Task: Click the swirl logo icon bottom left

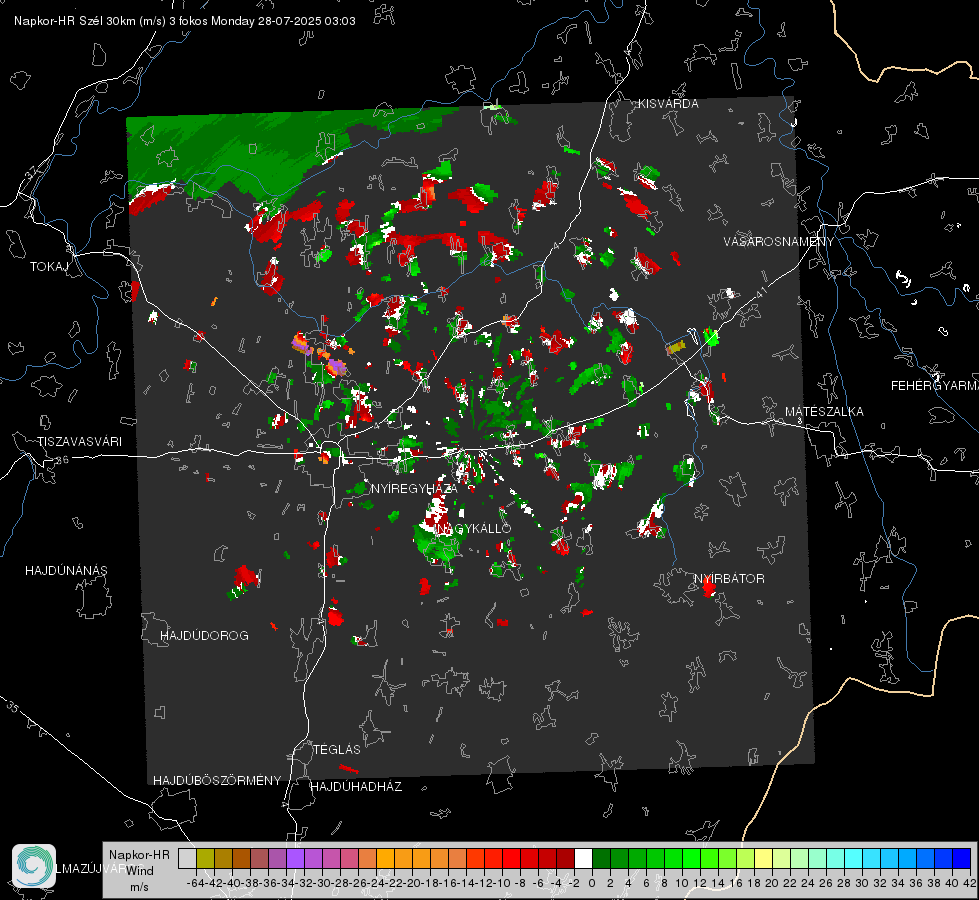Action: [34, 866]
